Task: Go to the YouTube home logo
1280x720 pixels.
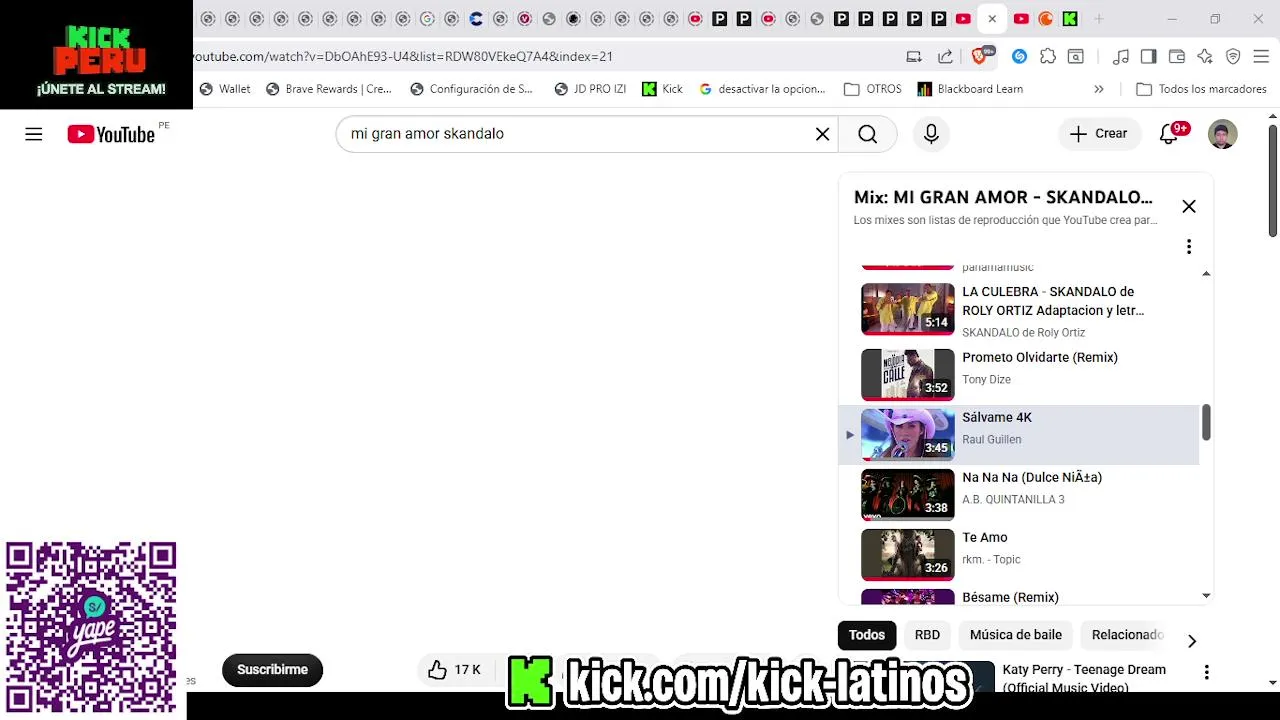Action: (x=111, y=134)
